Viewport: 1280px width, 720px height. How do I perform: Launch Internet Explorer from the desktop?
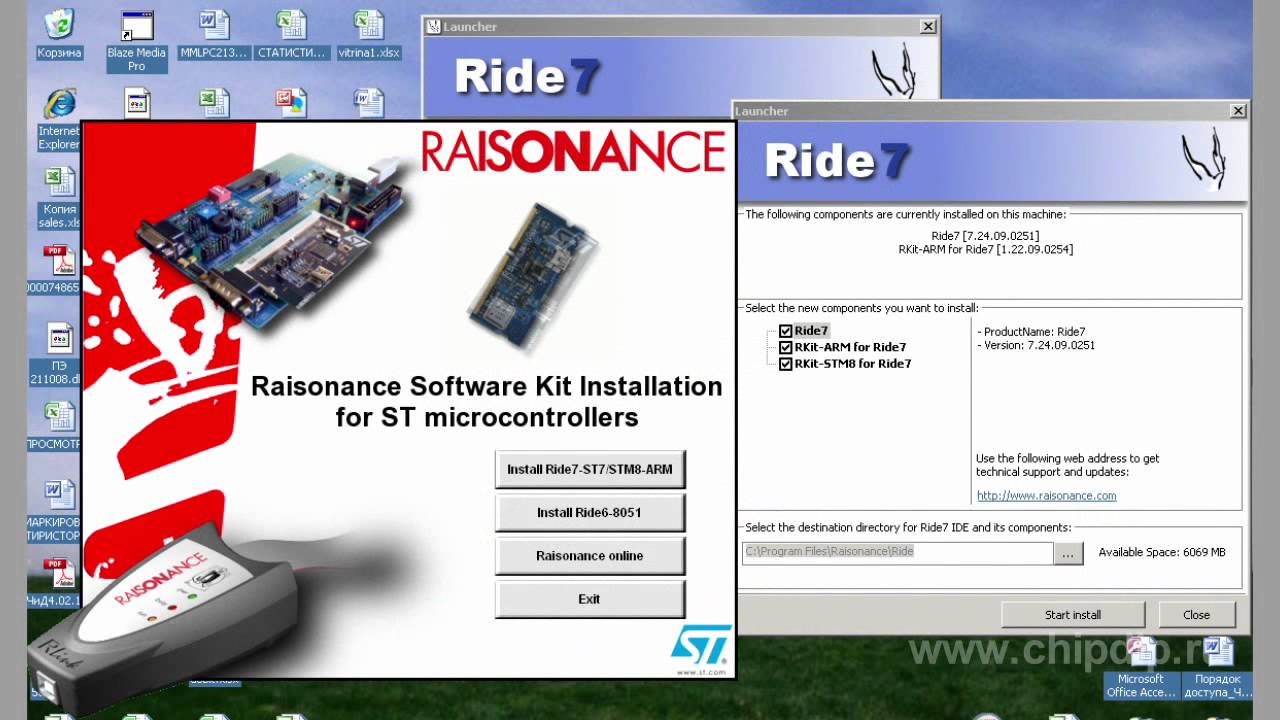click(59, 119)
